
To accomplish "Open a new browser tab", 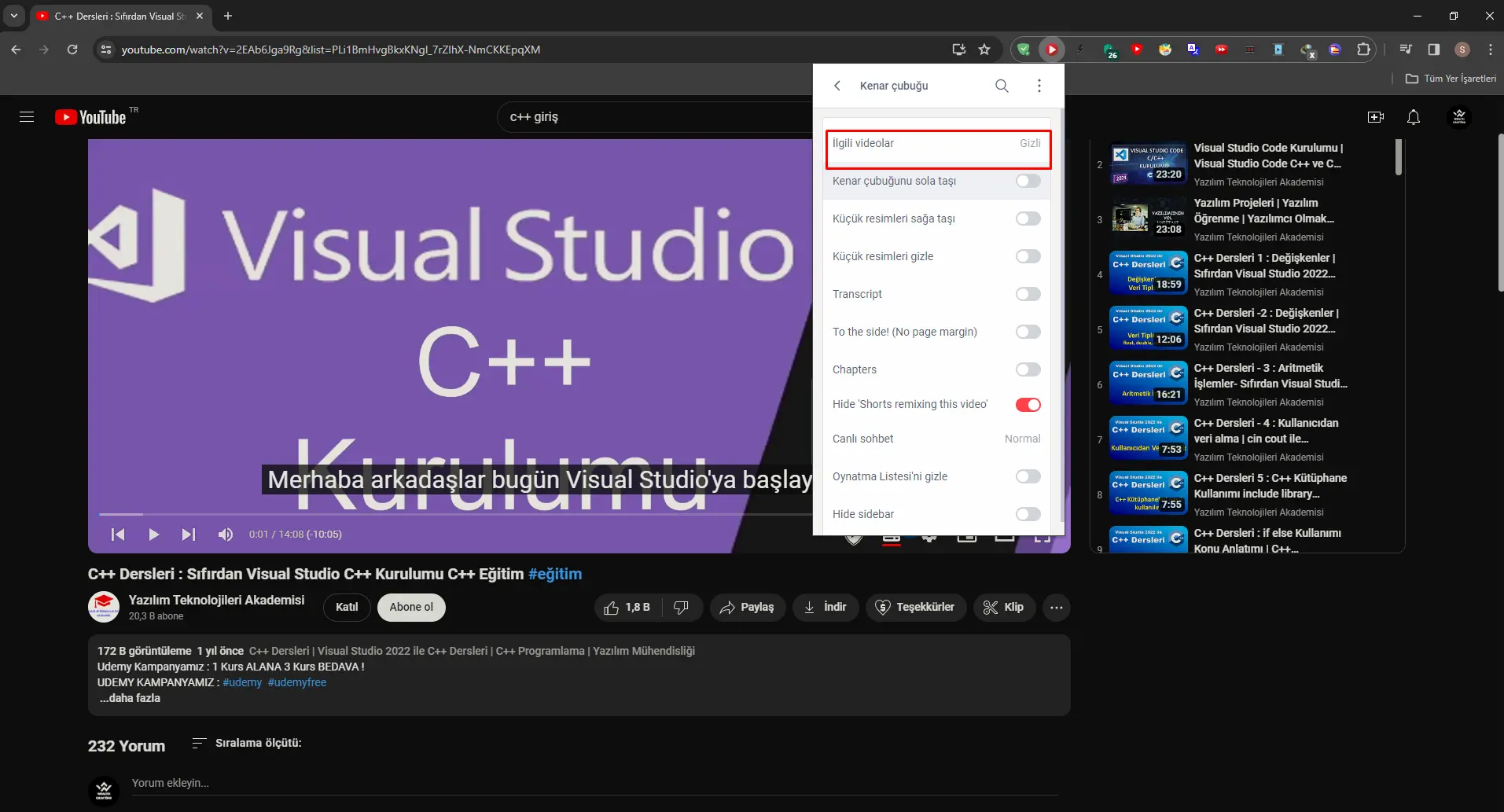I will pyautogui.click(x=228, y=16).
